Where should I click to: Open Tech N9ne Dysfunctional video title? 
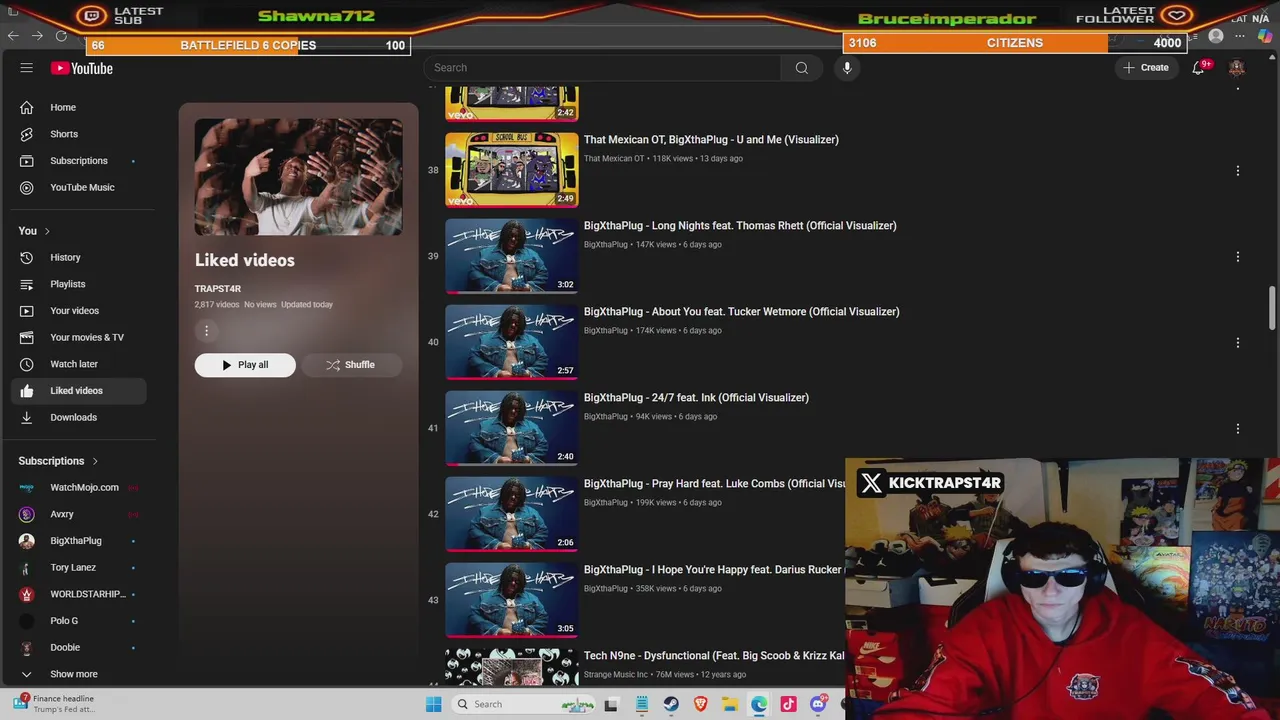click(714, 656)
